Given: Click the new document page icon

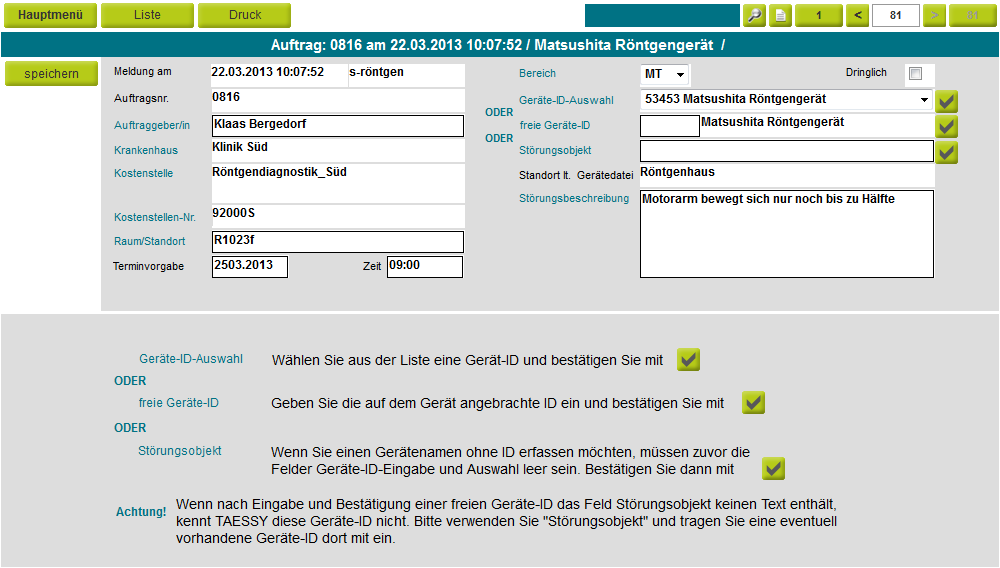Looking at the screenshot, I should click(x=781, y=15).
